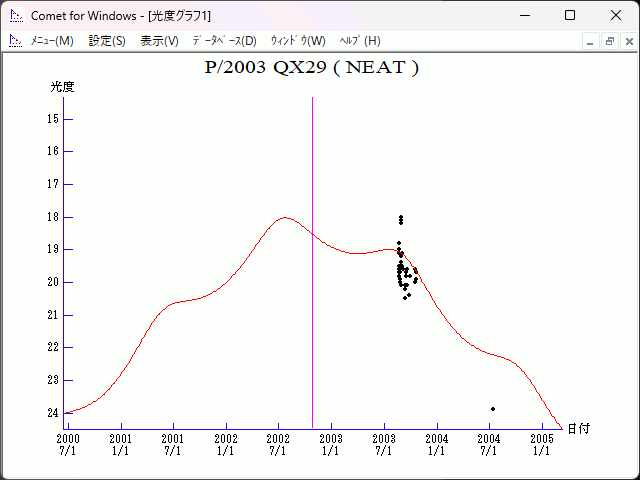Open the ヘルプ(H) help menu
The image size is (640, 480).
(360, 41)
